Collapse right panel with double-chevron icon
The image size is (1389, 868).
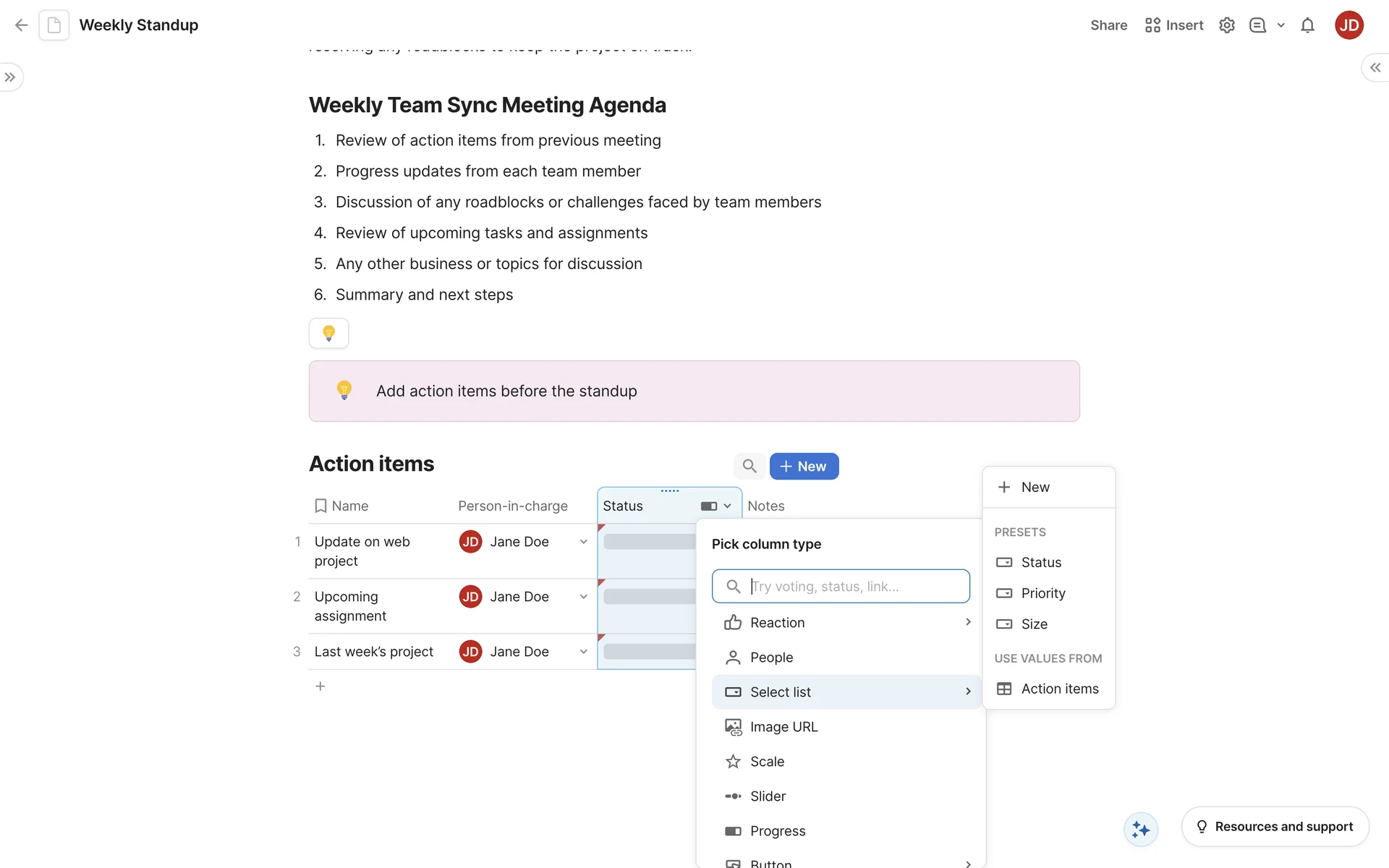(x=1375, y=67)
